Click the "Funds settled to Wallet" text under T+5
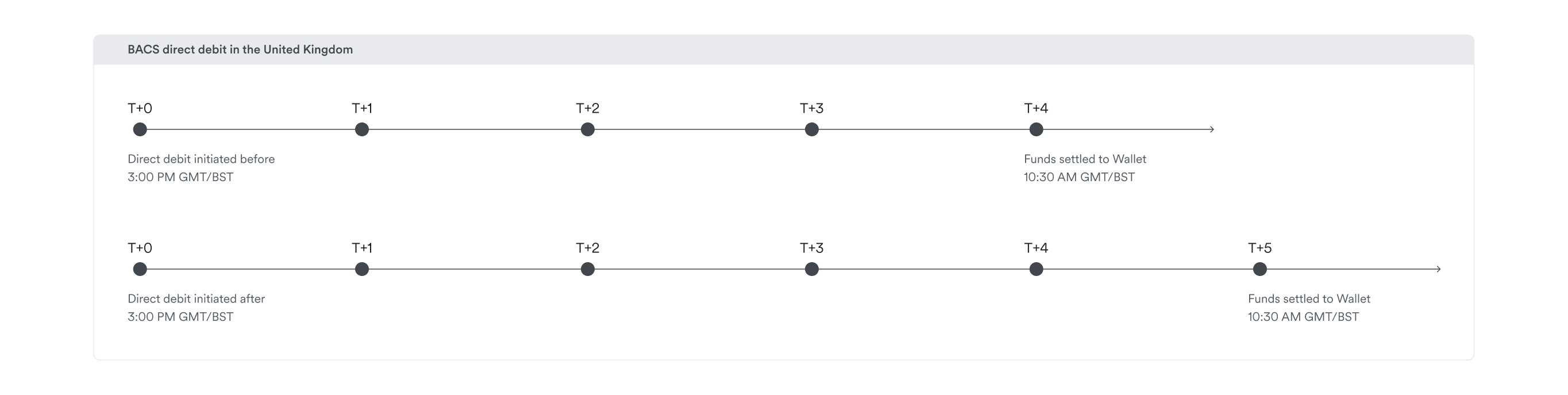1568x395 pixels. (x=1309, y=298)
